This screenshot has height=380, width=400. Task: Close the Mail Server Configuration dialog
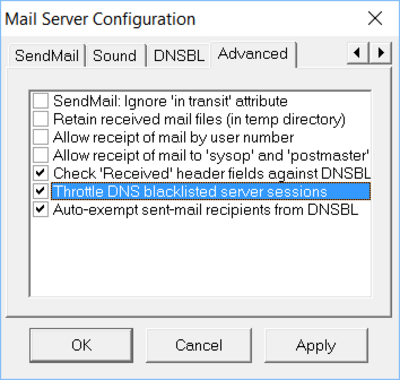(375, 18)
